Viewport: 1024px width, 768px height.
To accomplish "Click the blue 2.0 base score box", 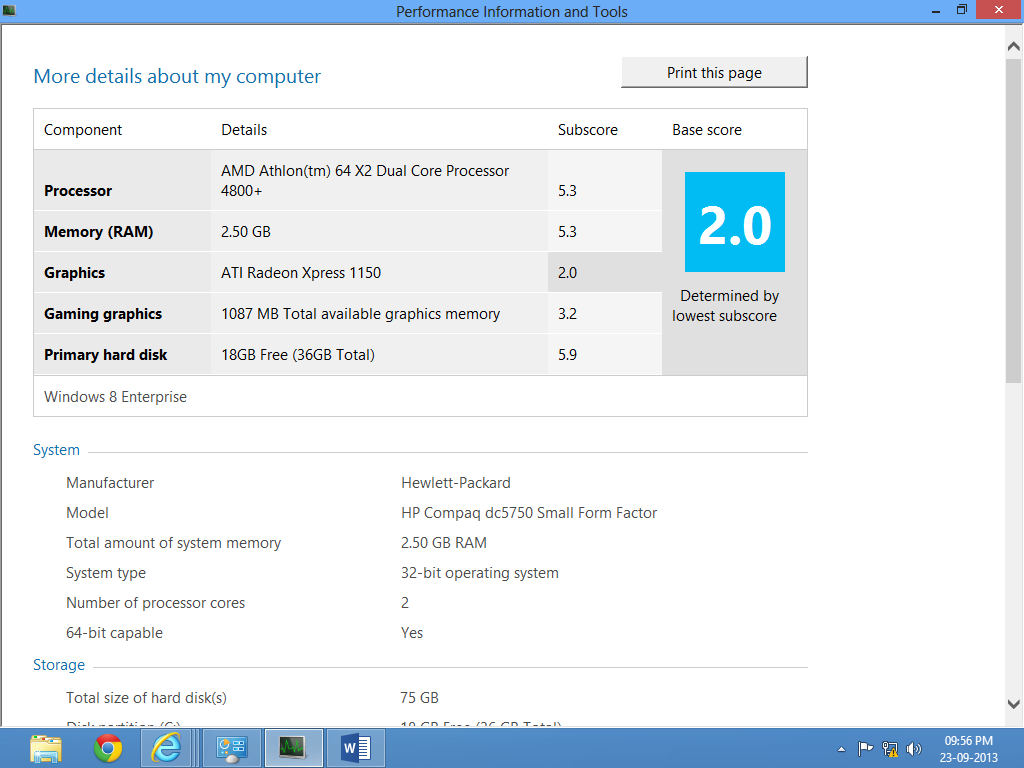I will tap(734, 221).
